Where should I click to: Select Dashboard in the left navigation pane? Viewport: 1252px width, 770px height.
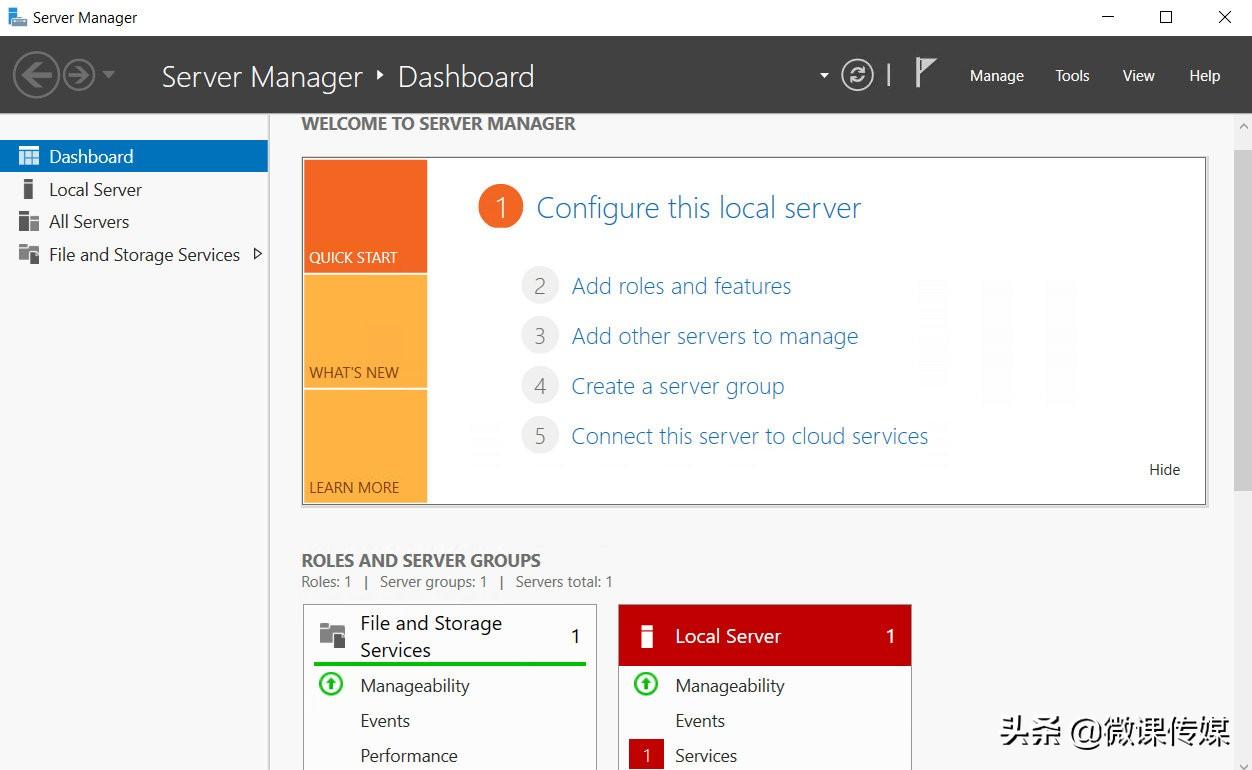click(x=134, y=156)
